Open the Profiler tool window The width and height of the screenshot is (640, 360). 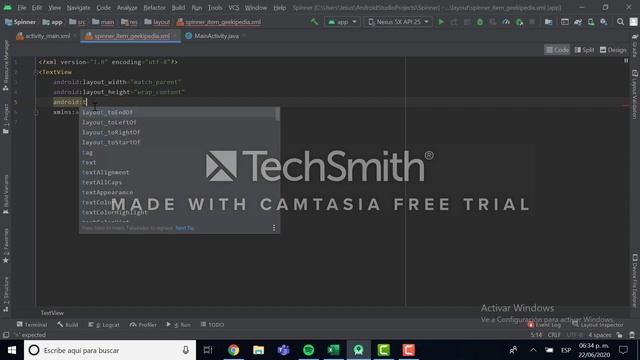(x=143, y=324)
